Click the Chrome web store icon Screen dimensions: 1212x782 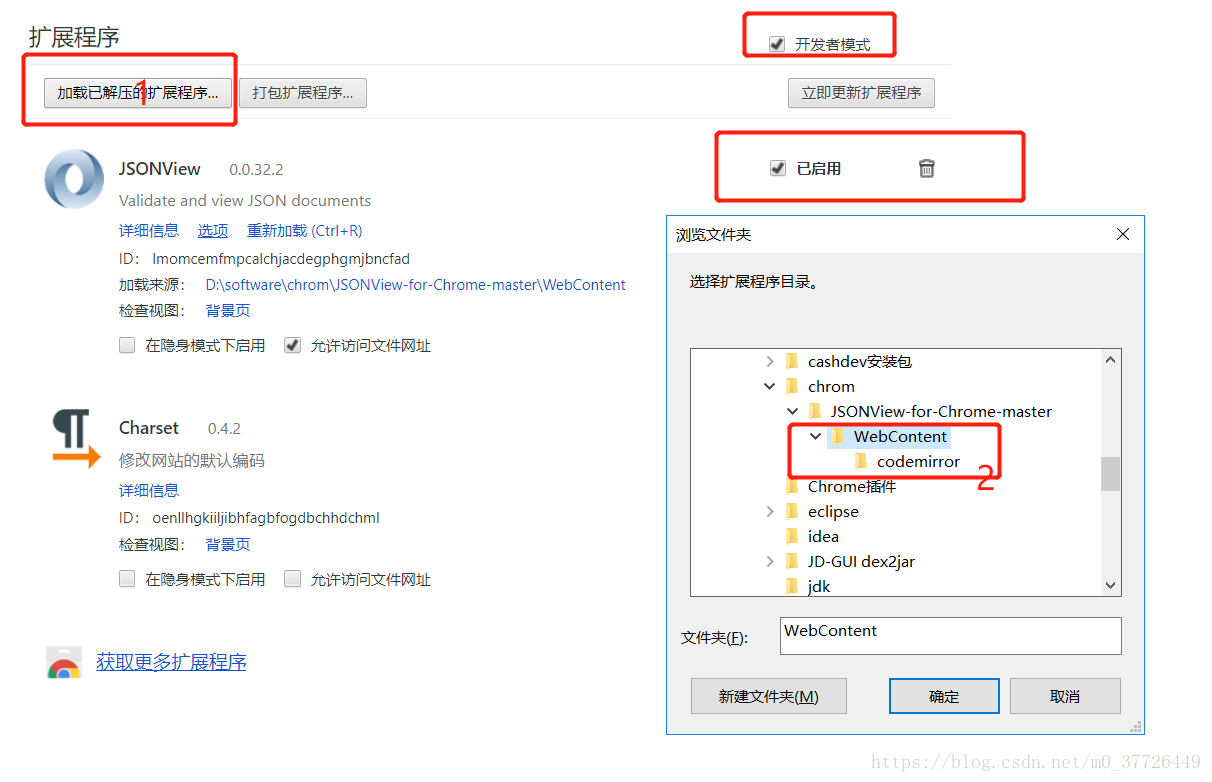64,663
